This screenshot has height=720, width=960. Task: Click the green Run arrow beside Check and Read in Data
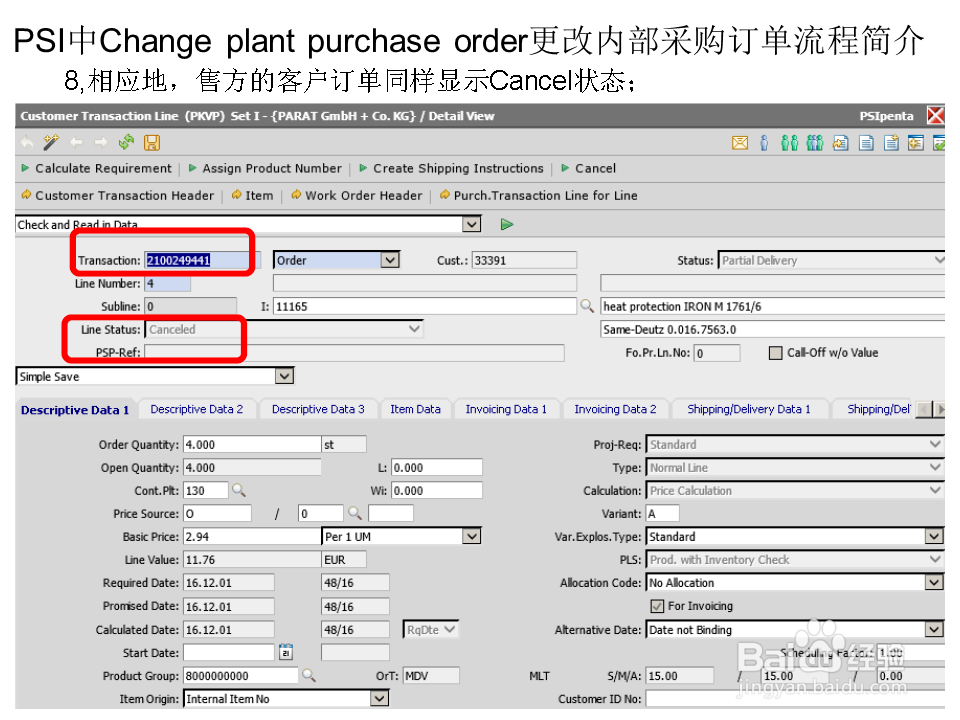506,224
